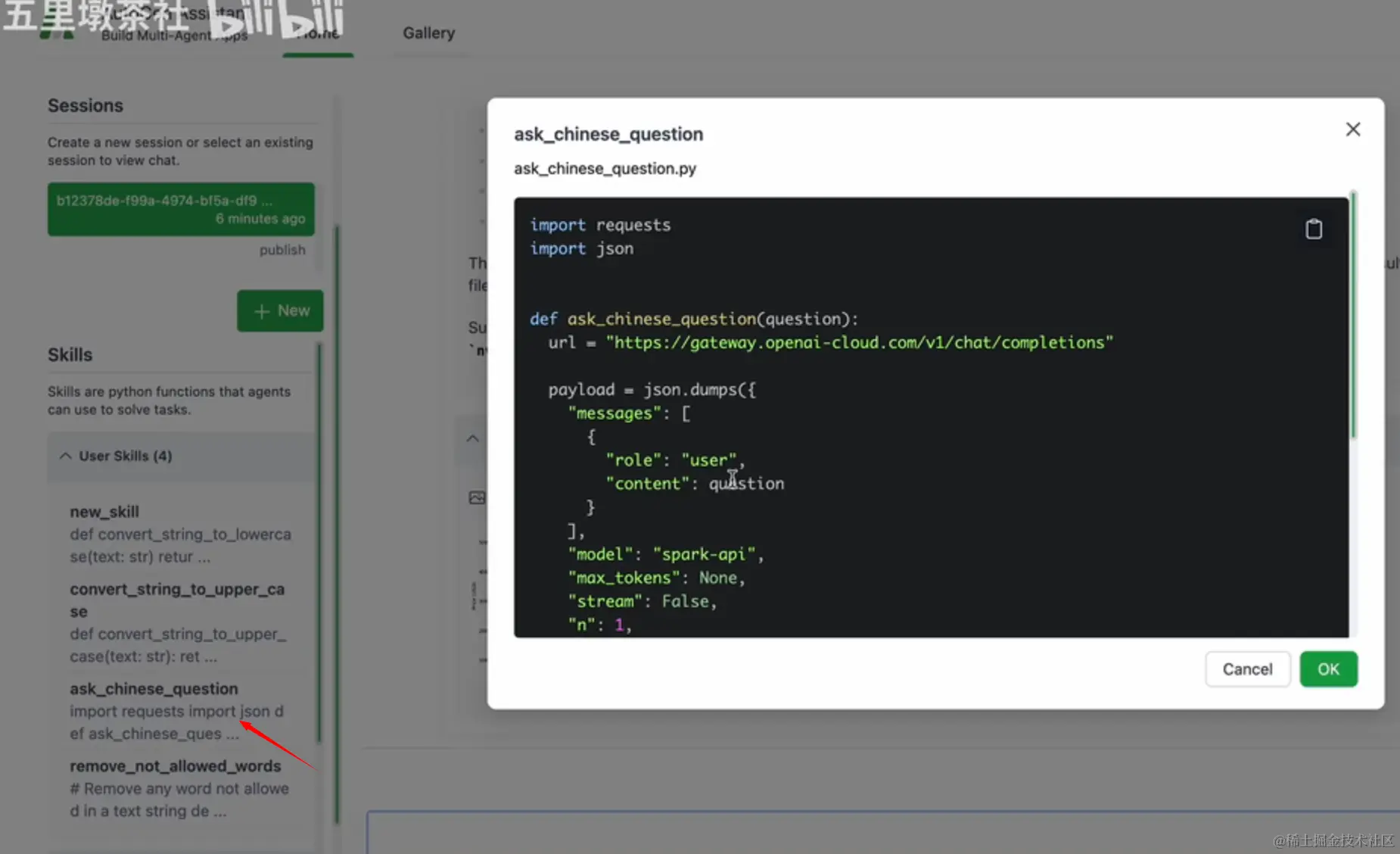This screenshot has height=854, width=1400.
Task: Collapse the panel using the chevron behind the dialog
Action: pos(473,438)
